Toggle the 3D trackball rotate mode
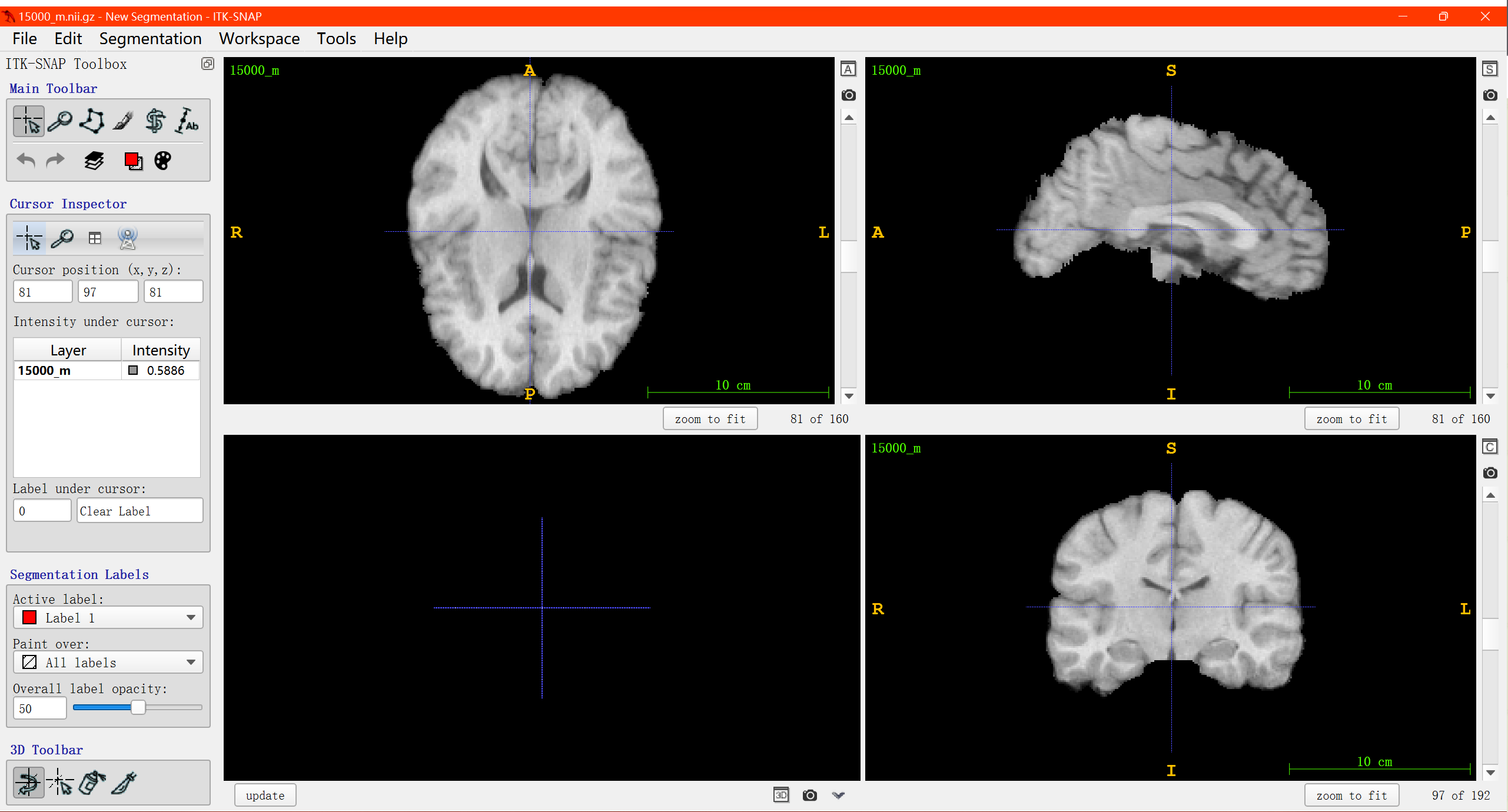This screenshot has height=812, width=1508. point(28,783)
